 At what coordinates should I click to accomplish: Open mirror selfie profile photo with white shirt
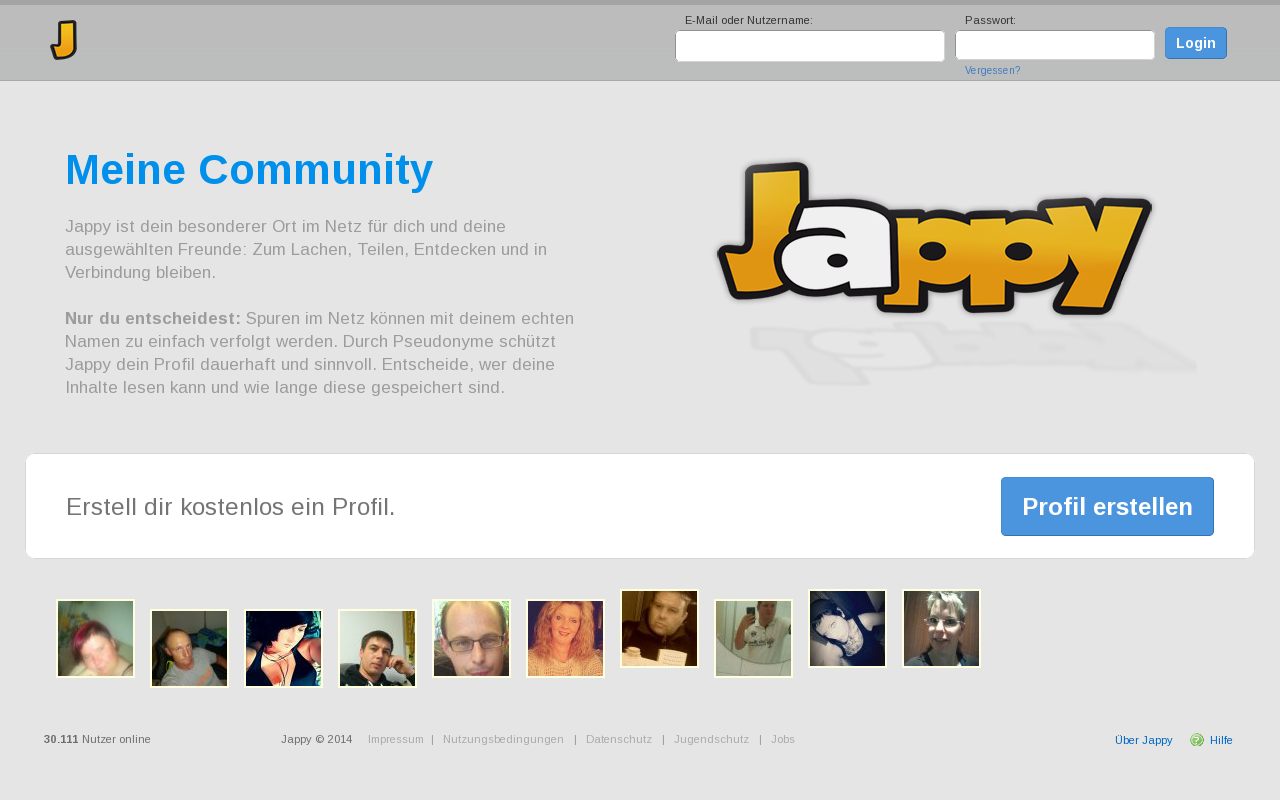point(754,639)
